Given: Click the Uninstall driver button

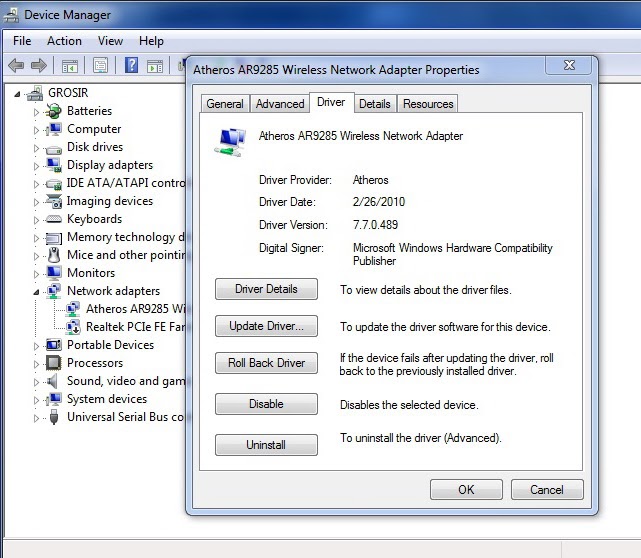Looking at the screenshot, I should (266, 445).
